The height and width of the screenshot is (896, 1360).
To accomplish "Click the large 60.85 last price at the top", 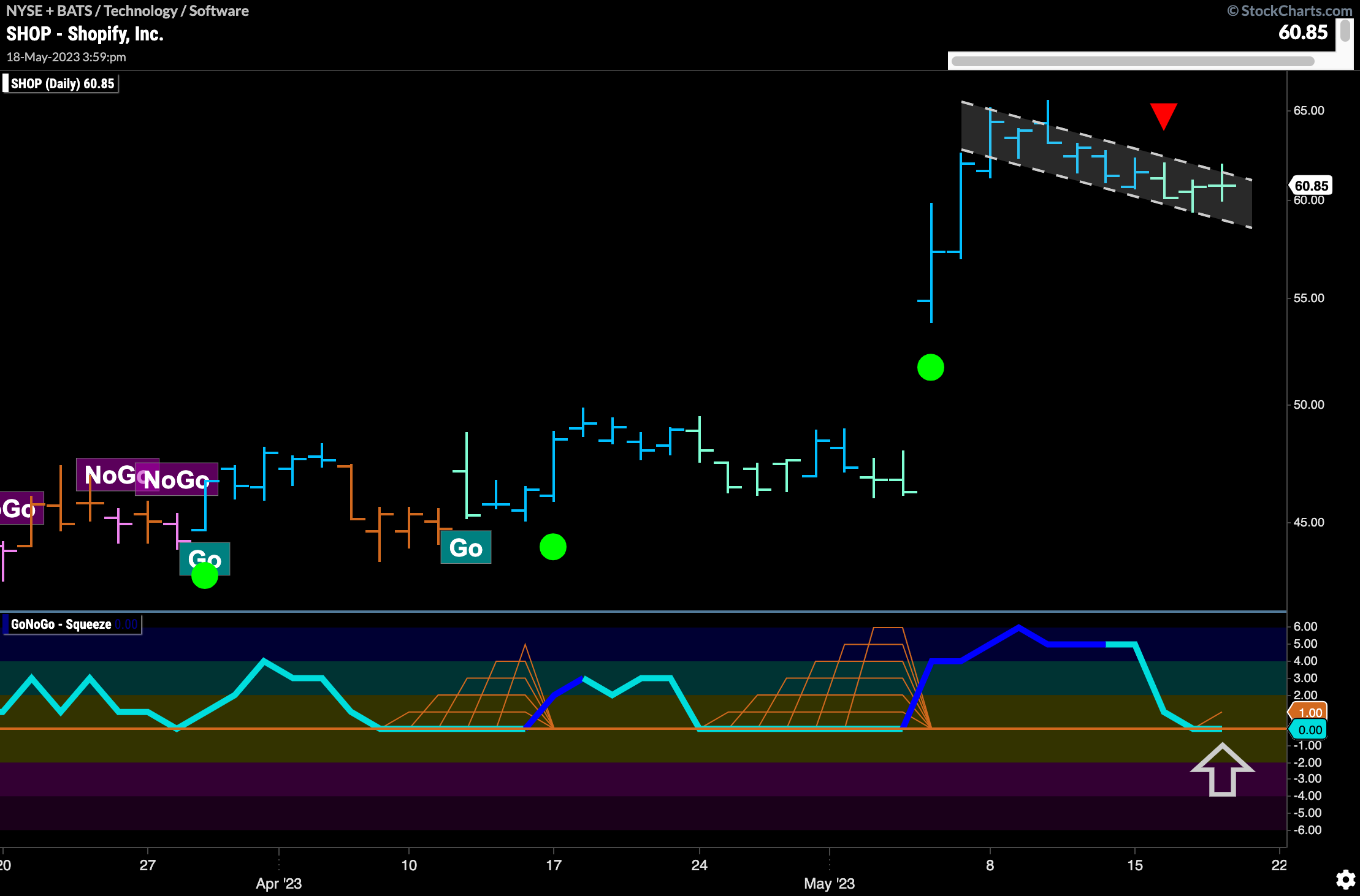I will [x=1302, y=32].
